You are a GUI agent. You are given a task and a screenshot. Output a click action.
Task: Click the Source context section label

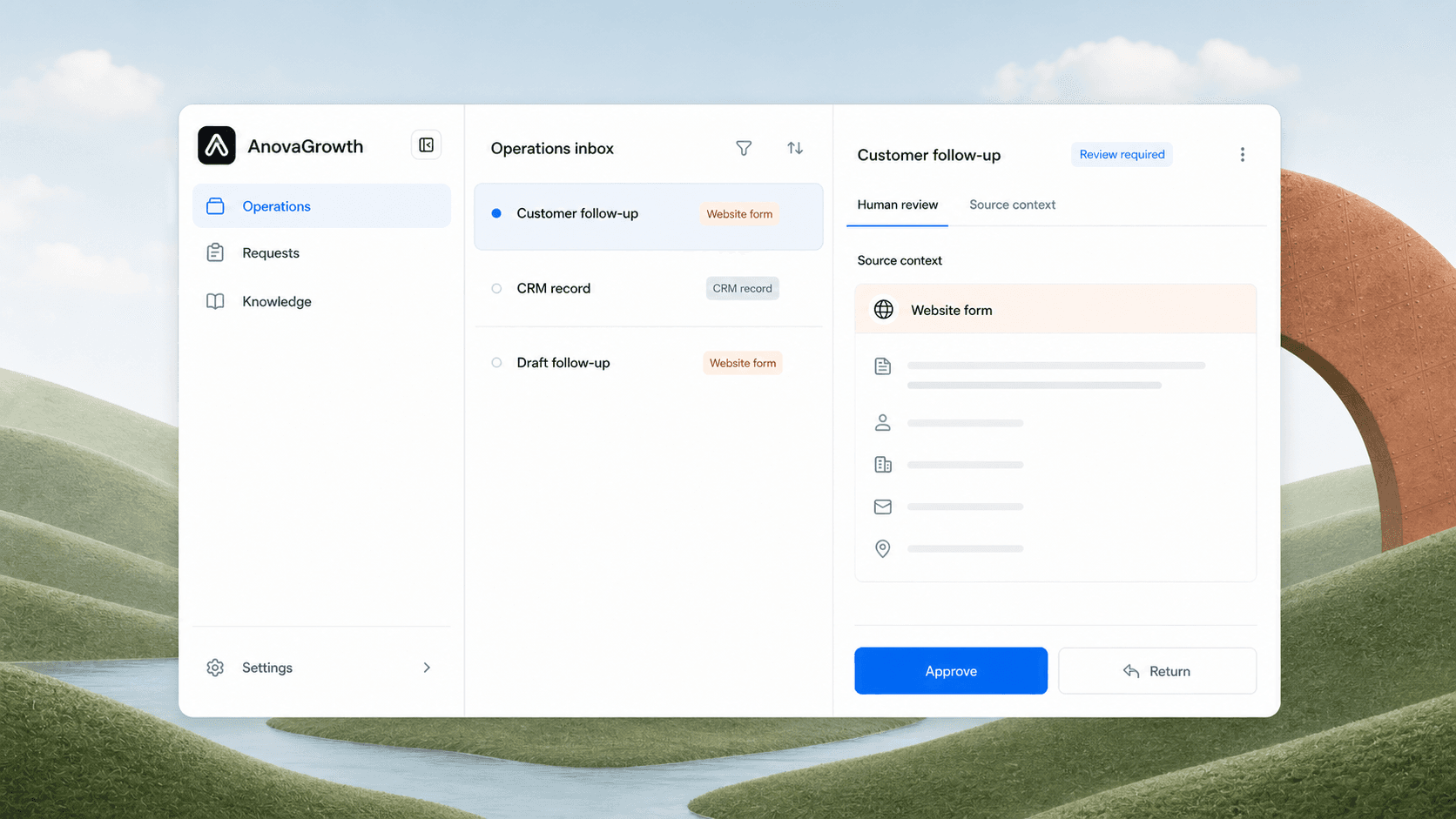(900, 260)
